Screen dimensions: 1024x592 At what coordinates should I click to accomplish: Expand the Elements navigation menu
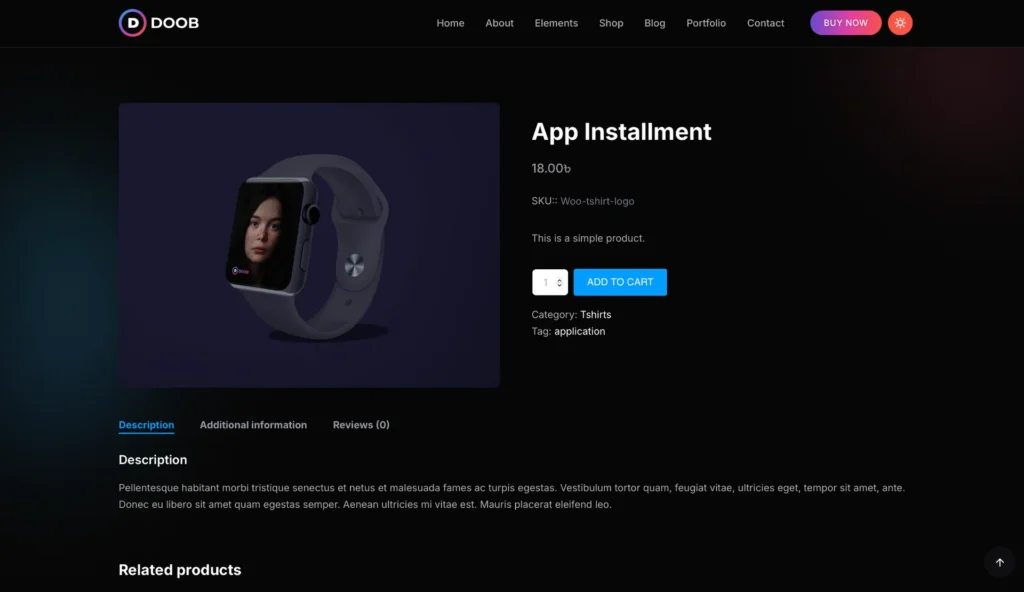[x=556, y=23]
